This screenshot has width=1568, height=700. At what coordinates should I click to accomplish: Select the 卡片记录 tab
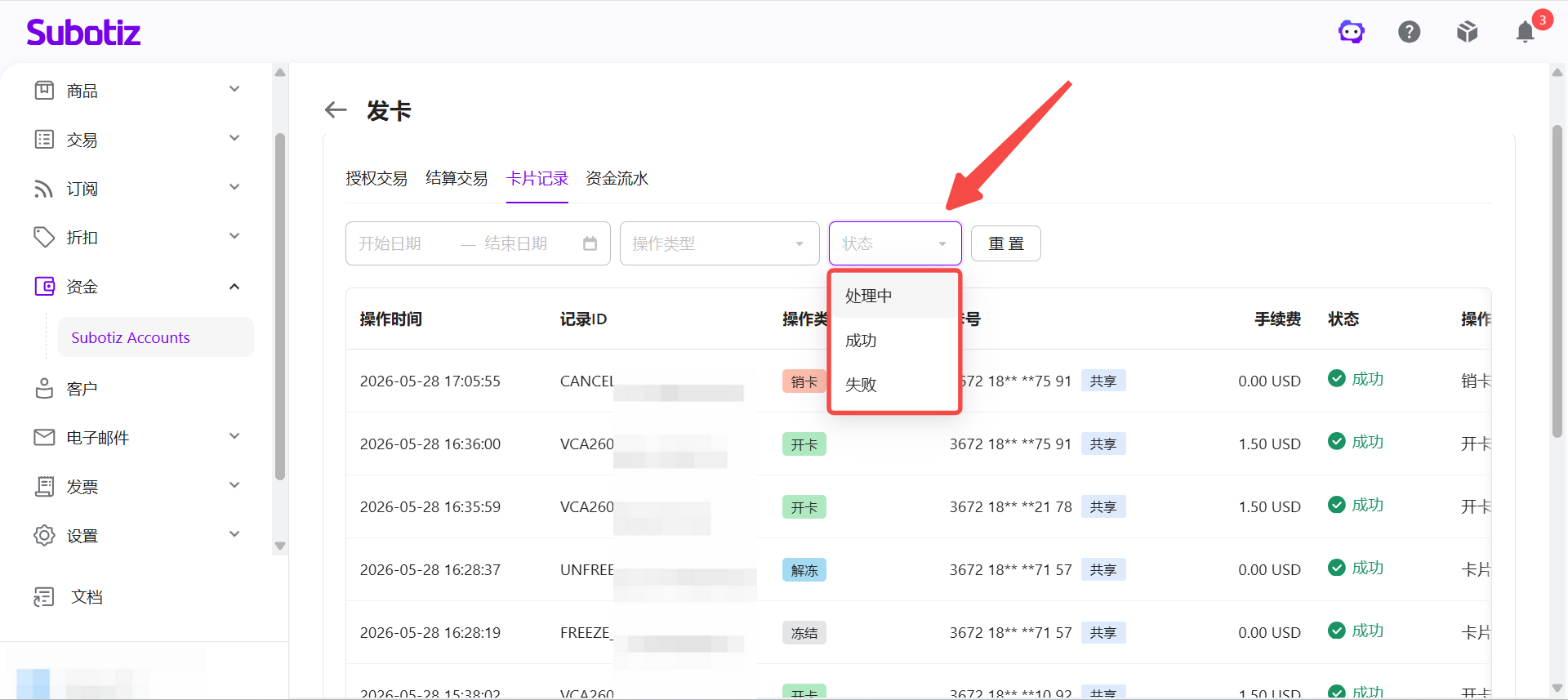pos(537,178)
